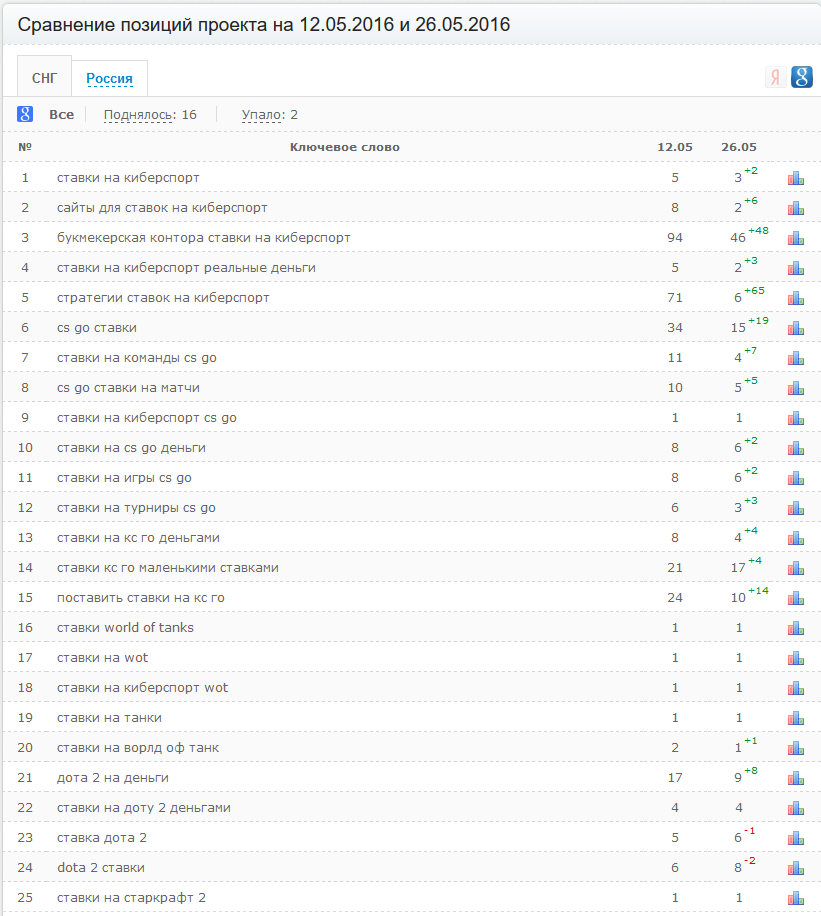This screenshot has width=821, height=916.
Task: Open chart icon for 'cs go ставки' row
Action: [x=795, y=328]
